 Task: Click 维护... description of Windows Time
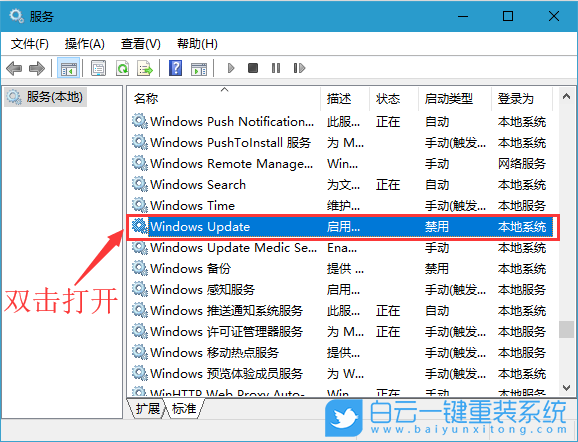click(343, 205)
